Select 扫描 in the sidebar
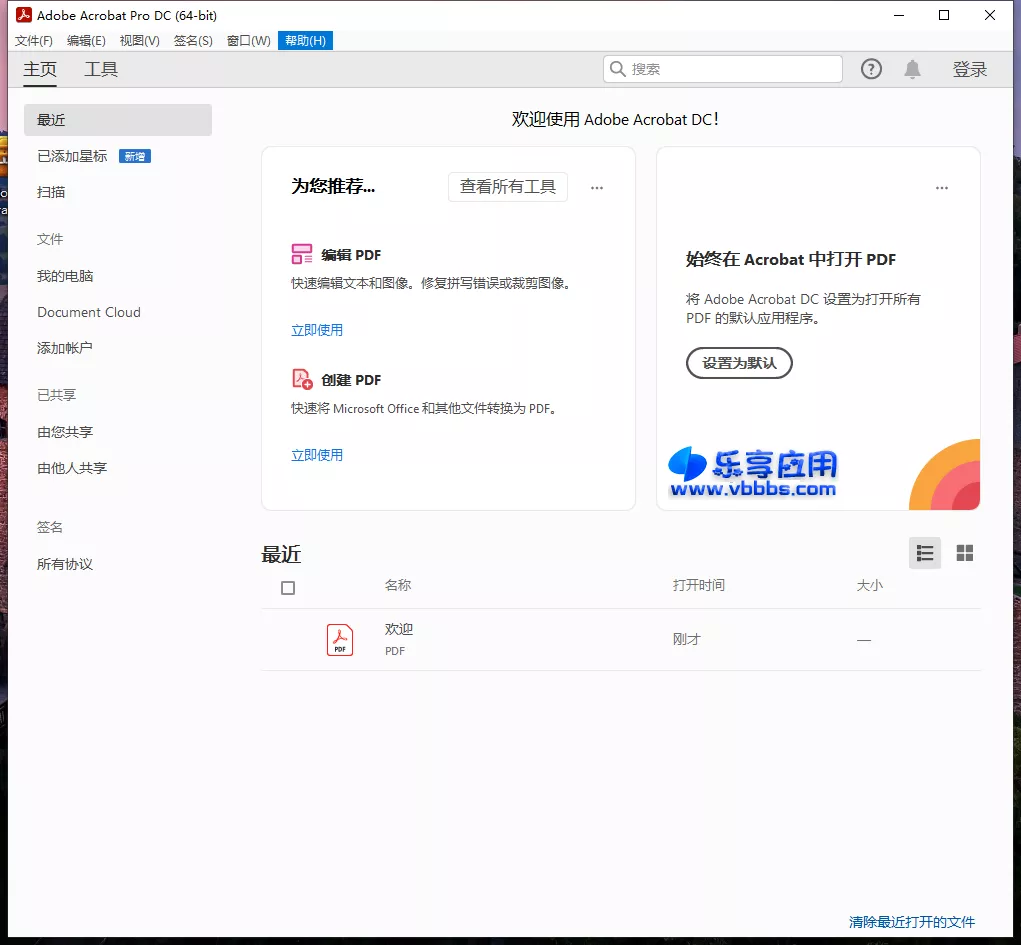The image size is (1021, 945). pos(51,192)
